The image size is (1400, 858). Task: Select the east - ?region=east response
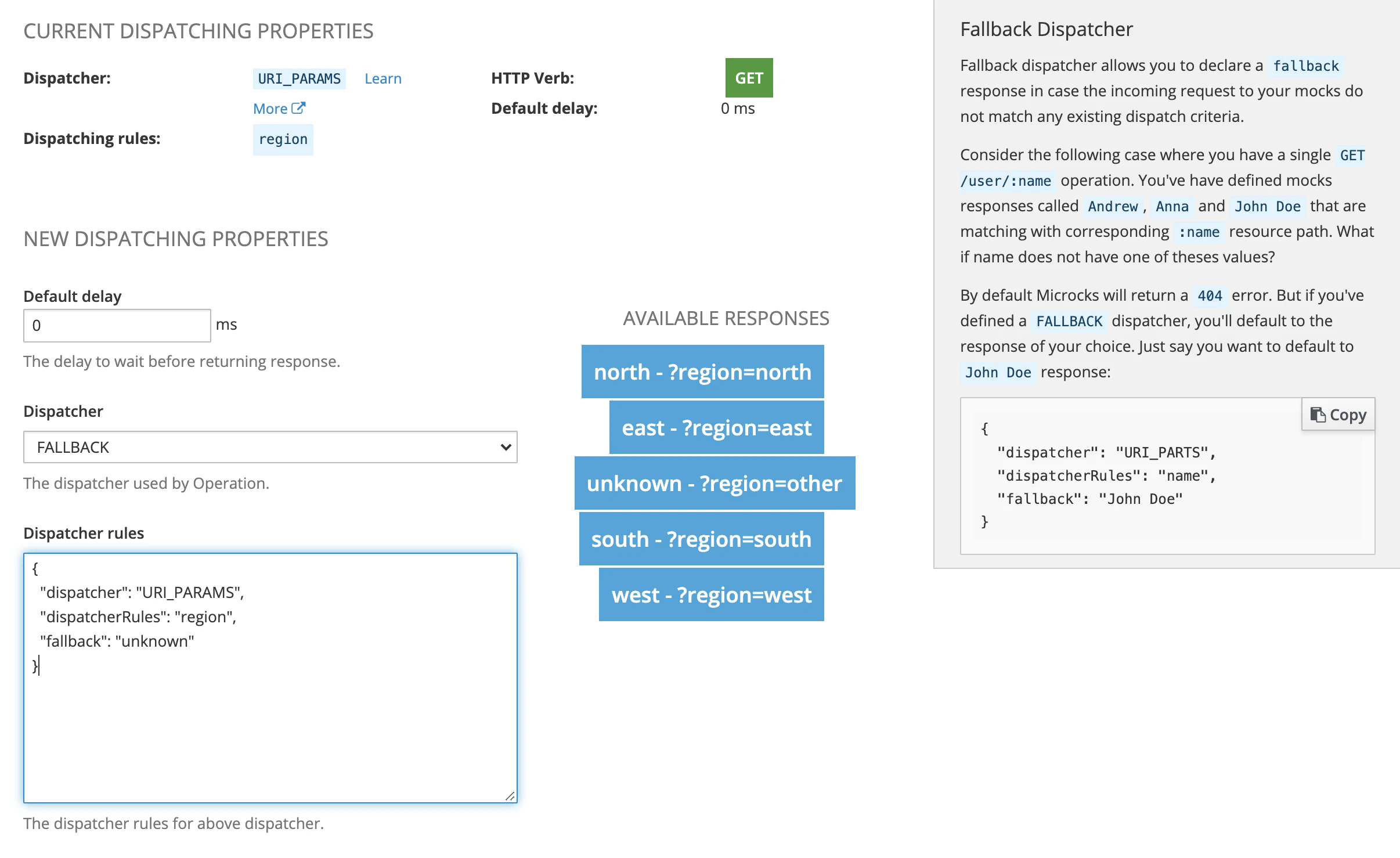pyautogui.click(x=716, y=427)
